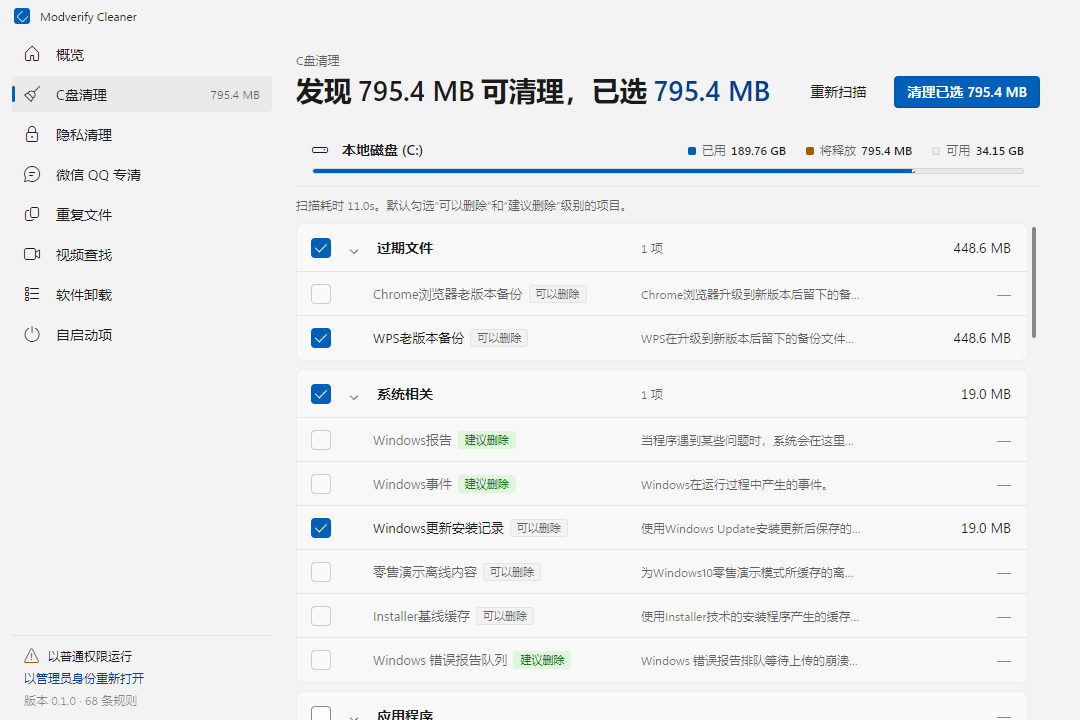
Task: Click the duplicate files icon beside 重复文件
Action: click(32, 214)
